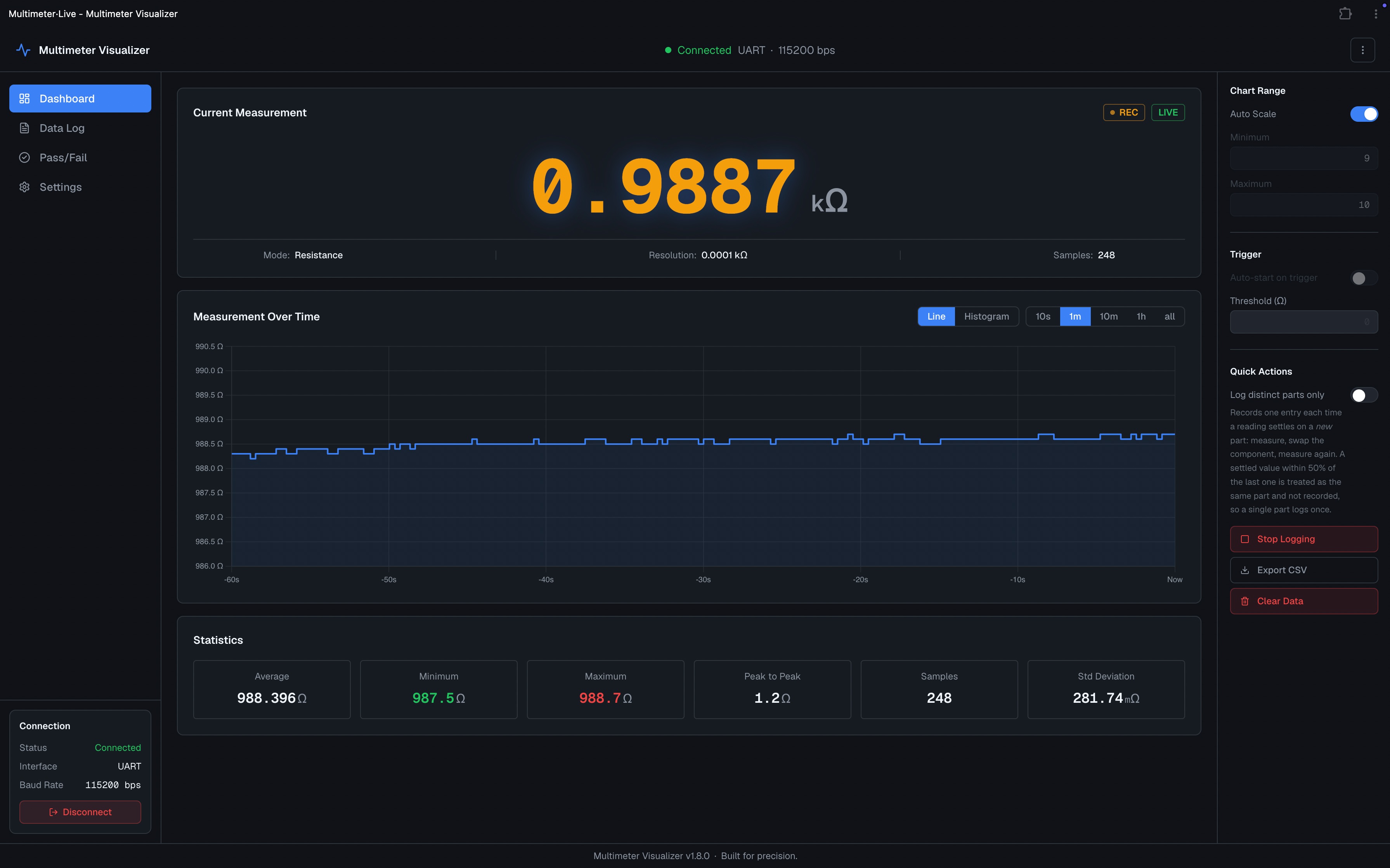
Task: Click the Std Deviation 281.74 mΩ value
Action: [x=1106, y=698]
